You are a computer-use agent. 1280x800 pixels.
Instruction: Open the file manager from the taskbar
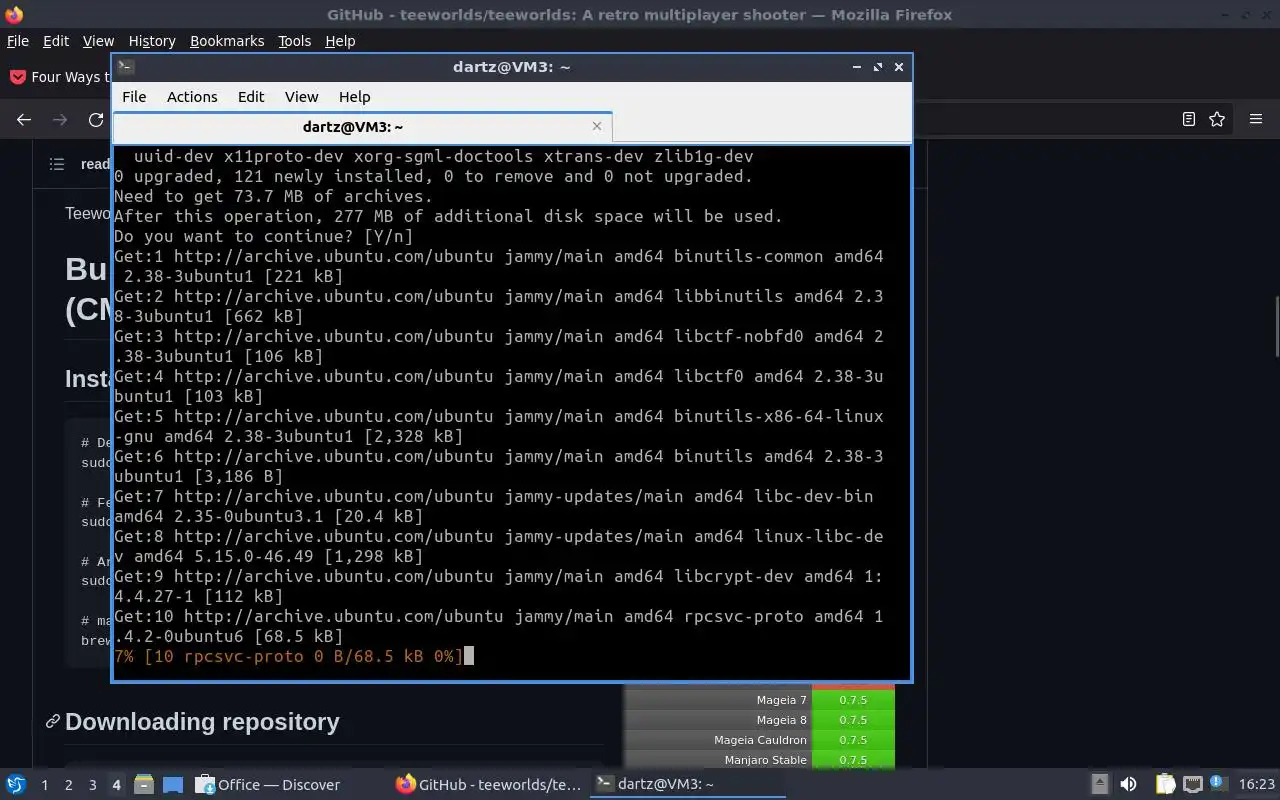pos(143,785)
